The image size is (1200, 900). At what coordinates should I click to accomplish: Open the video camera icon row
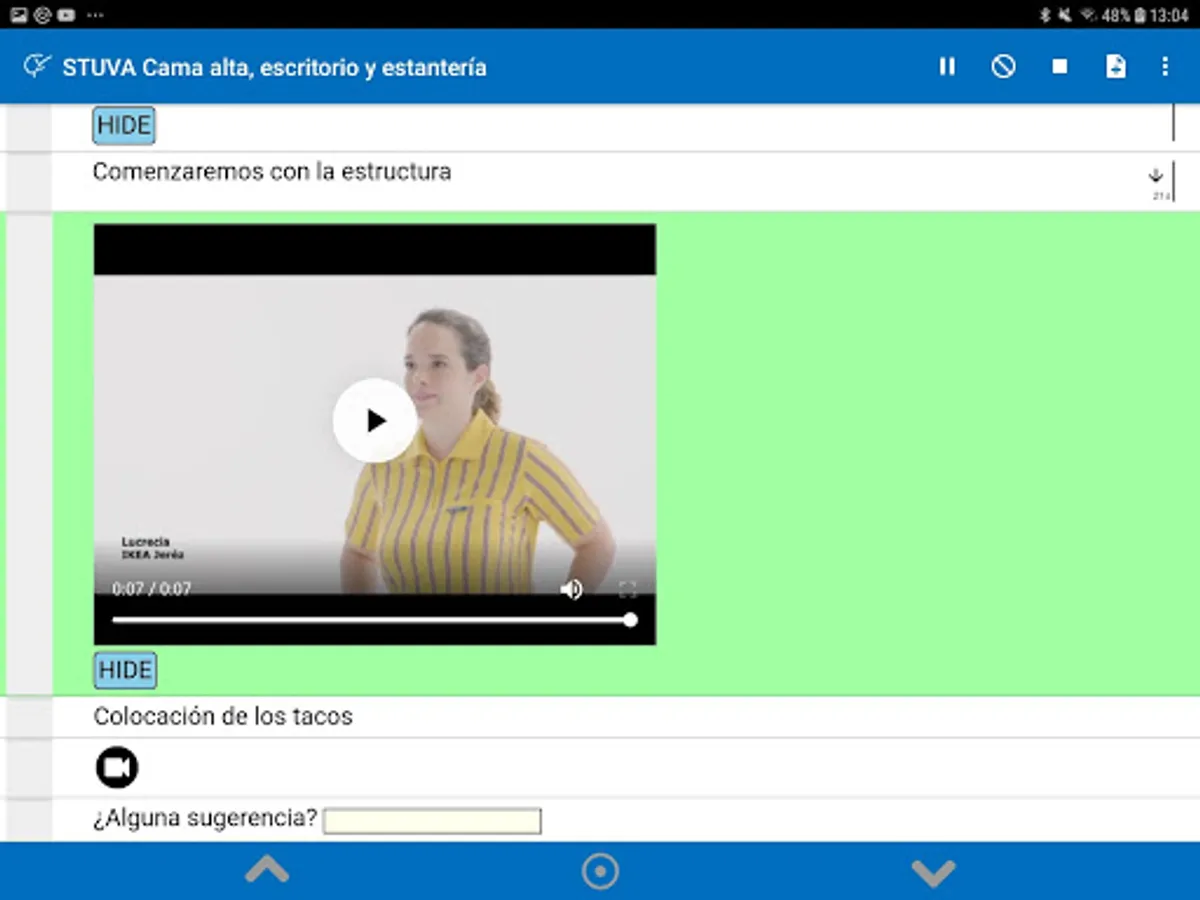pos(117,767)
